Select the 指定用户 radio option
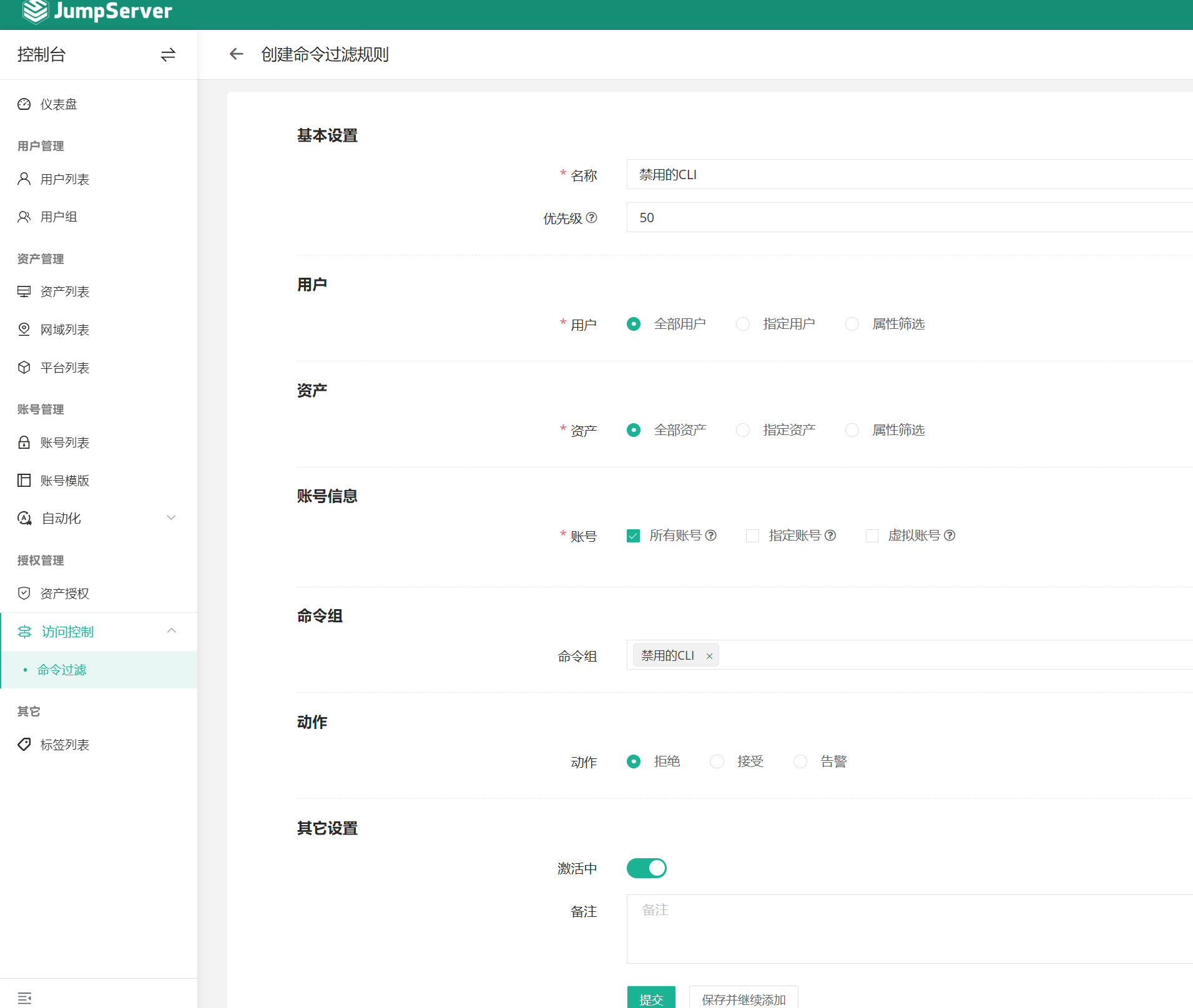The height and width of the screenshot is (1008, 1193). 743,324
